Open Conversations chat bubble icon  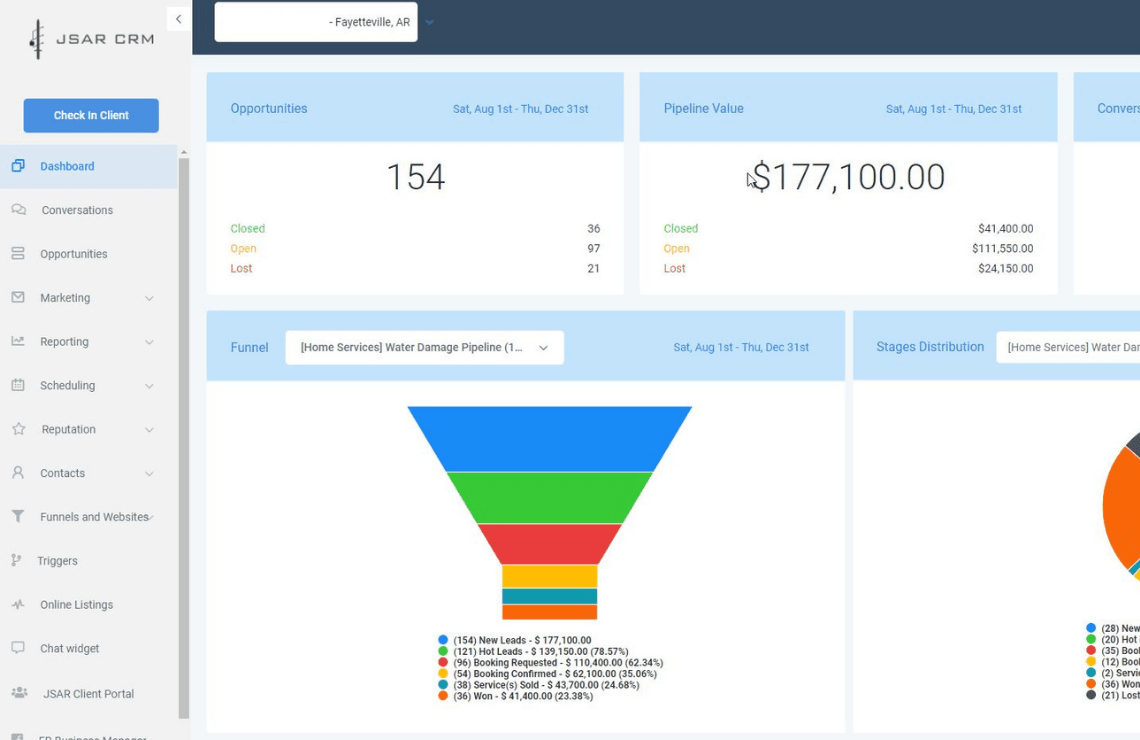tap(18, 210)
